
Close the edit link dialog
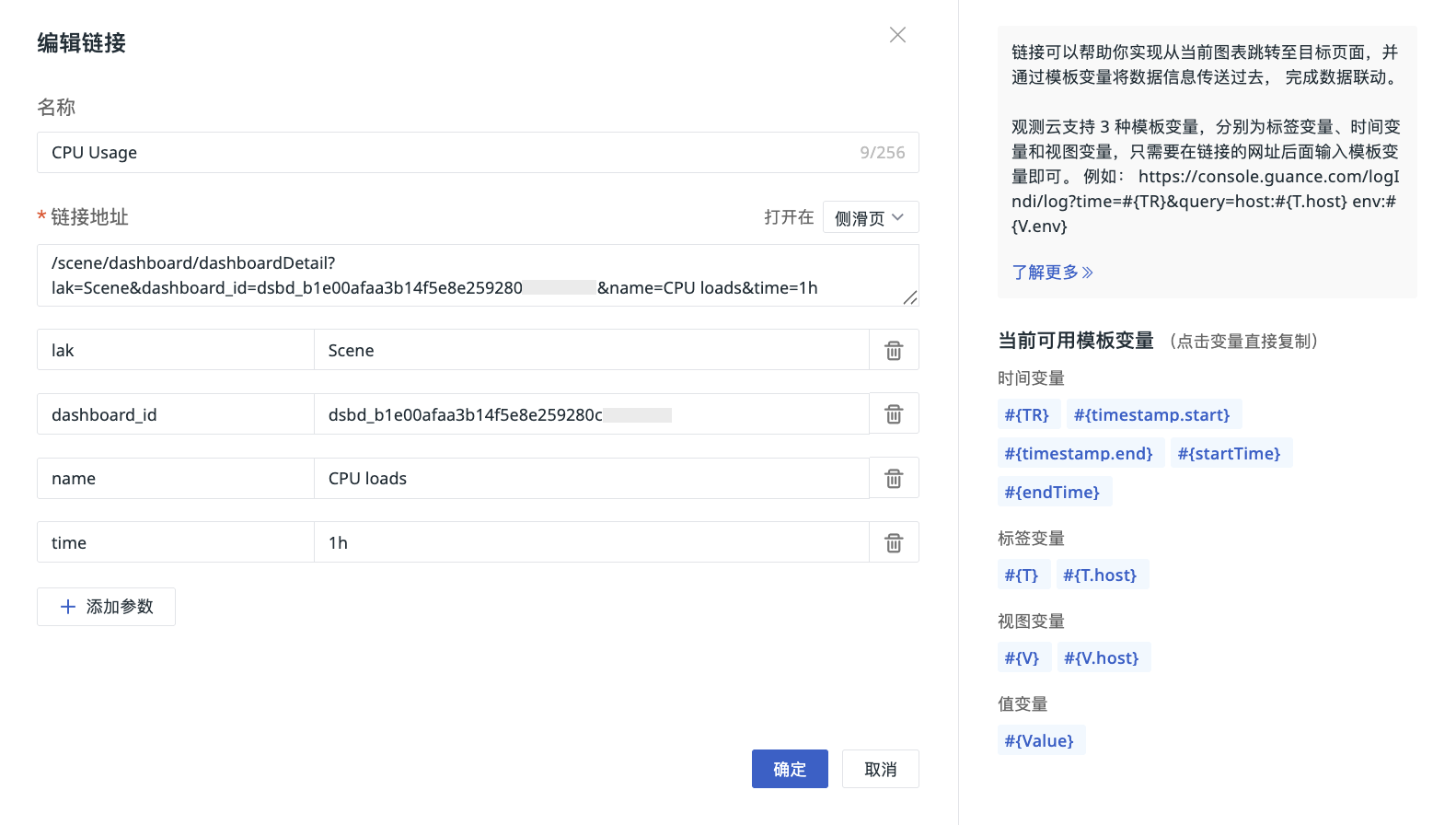pyautogui.click(x=897, y=35)
